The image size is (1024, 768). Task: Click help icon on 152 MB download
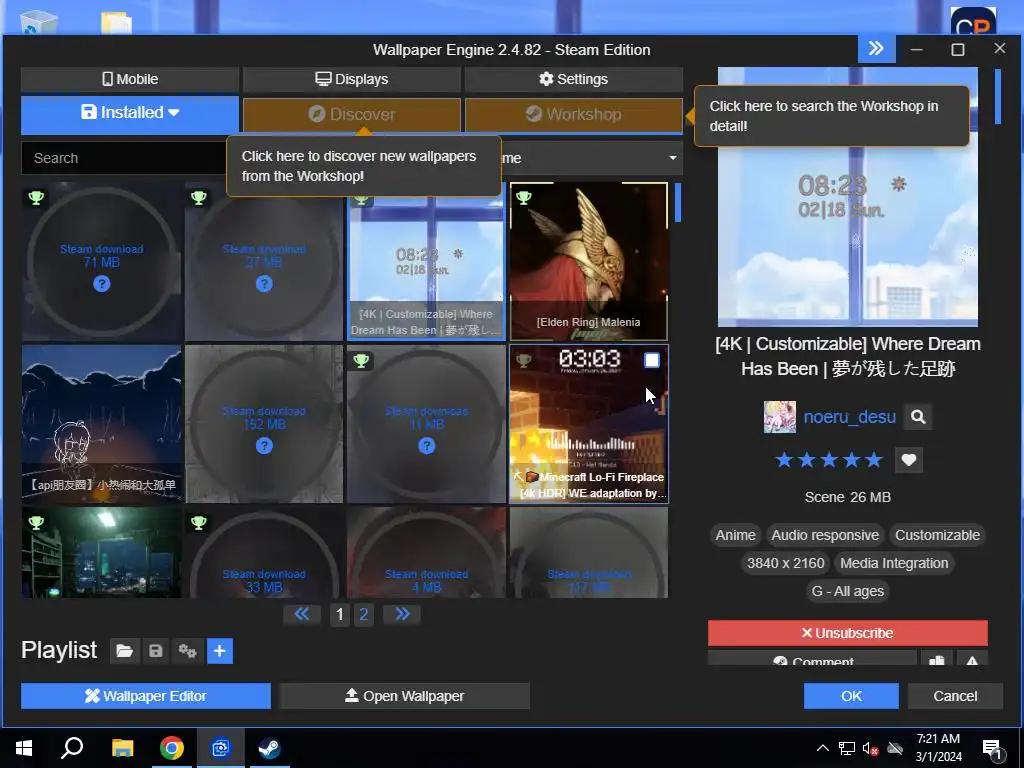click(x=264, y=446)
